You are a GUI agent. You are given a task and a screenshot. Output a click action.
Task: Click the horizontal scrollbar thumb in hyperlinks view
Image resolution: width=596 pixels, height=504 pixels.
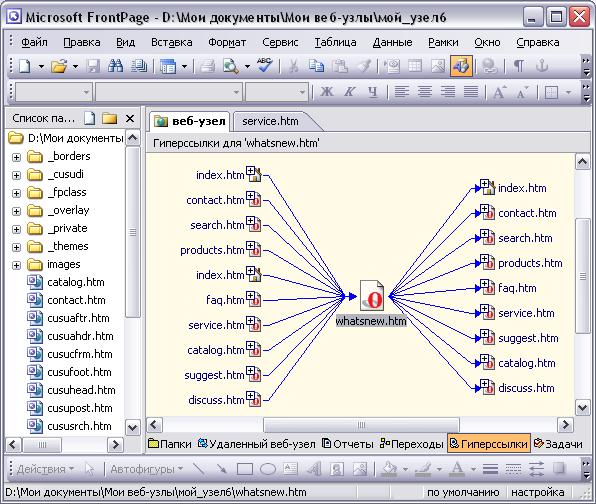pos(361,425)
